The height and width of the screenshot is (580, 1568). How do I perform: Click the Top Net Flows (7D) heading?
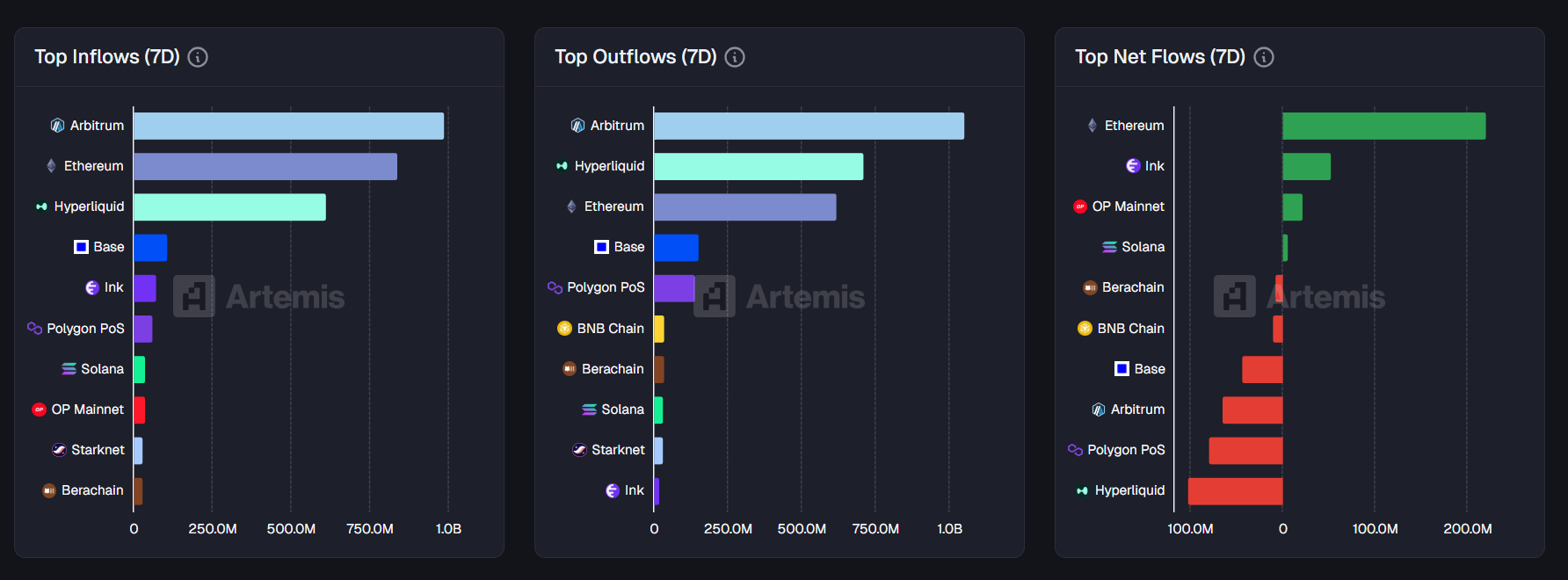1159,57
